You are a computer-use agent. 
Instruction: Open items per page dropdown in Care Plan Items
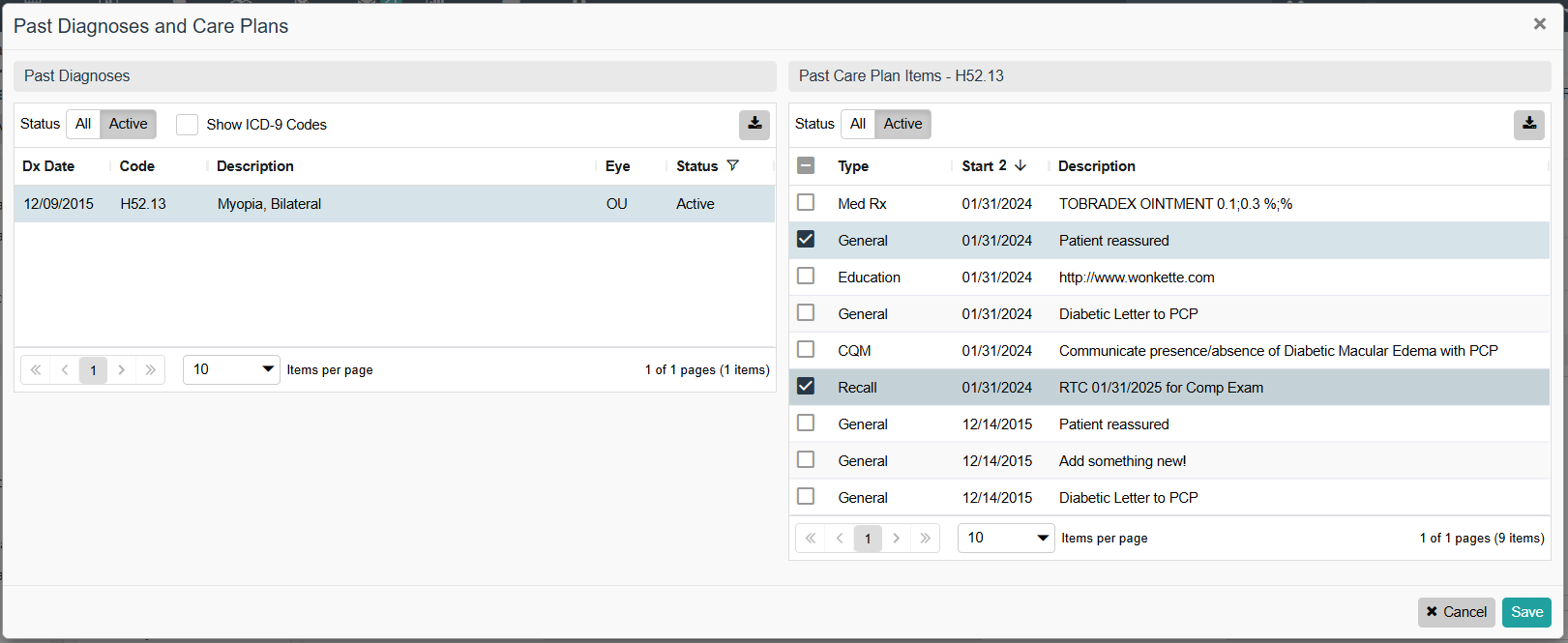click(1006, 538)
